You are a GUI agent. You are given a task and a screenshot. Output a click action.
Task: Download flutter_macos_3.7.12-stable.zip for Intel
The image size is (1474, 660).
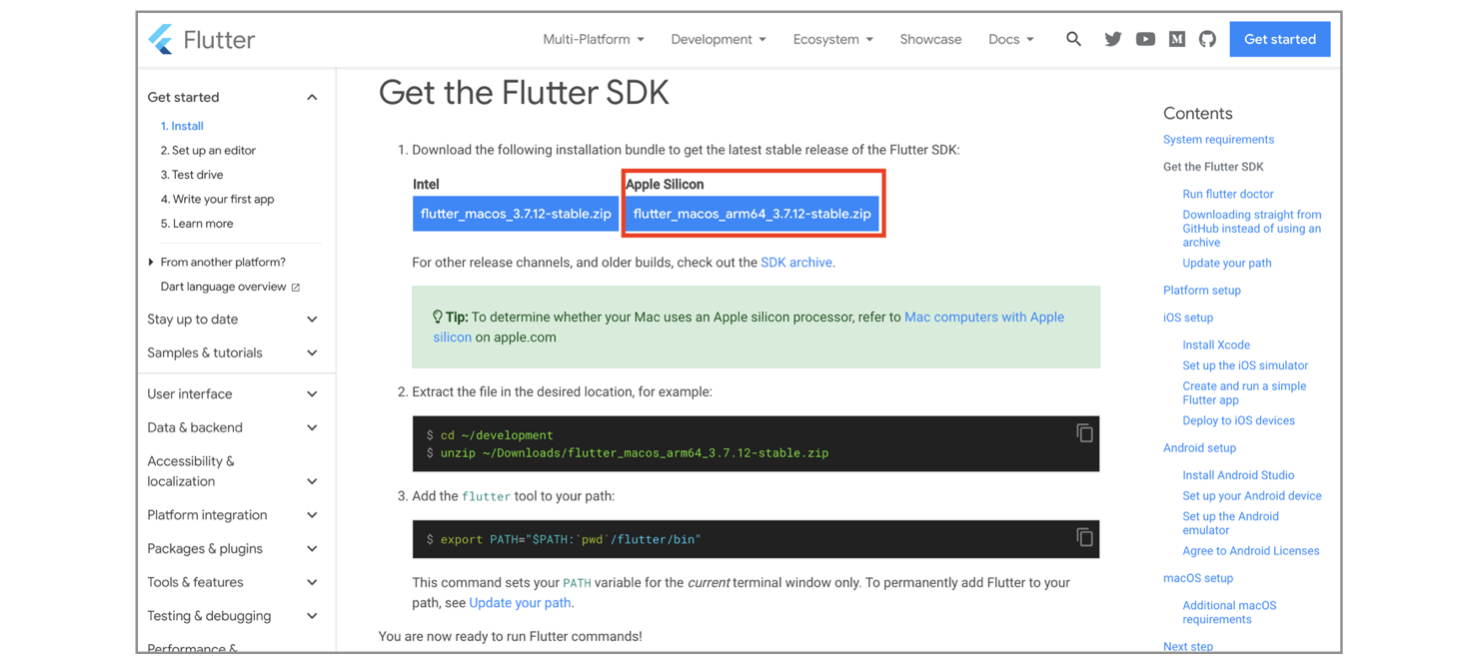pyautogui.click(x=515, y=214)
